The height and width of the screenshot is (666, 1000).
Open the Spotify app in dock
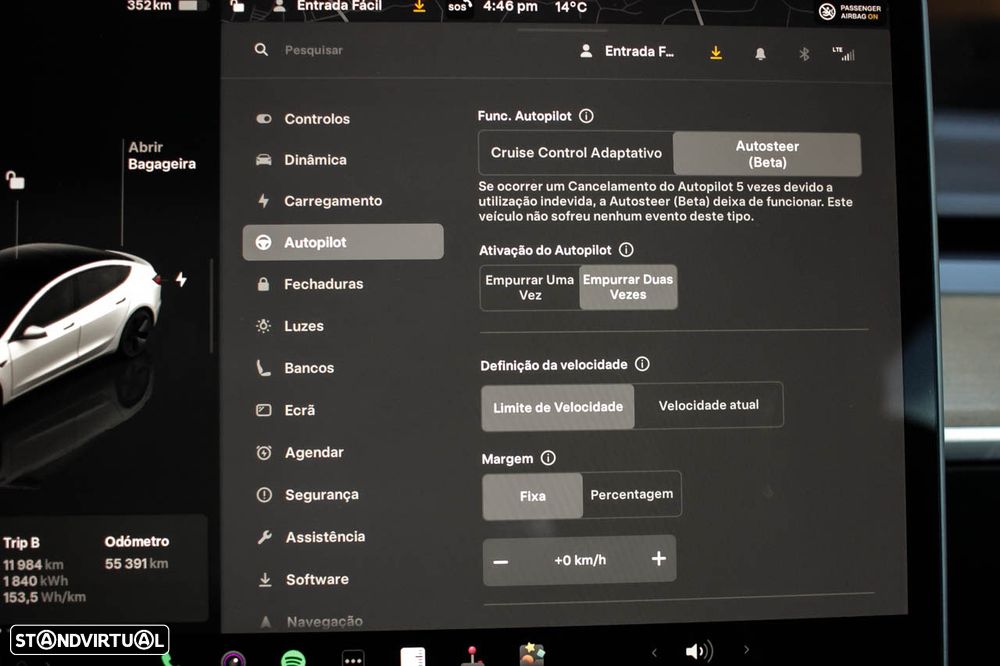[293, 658]
